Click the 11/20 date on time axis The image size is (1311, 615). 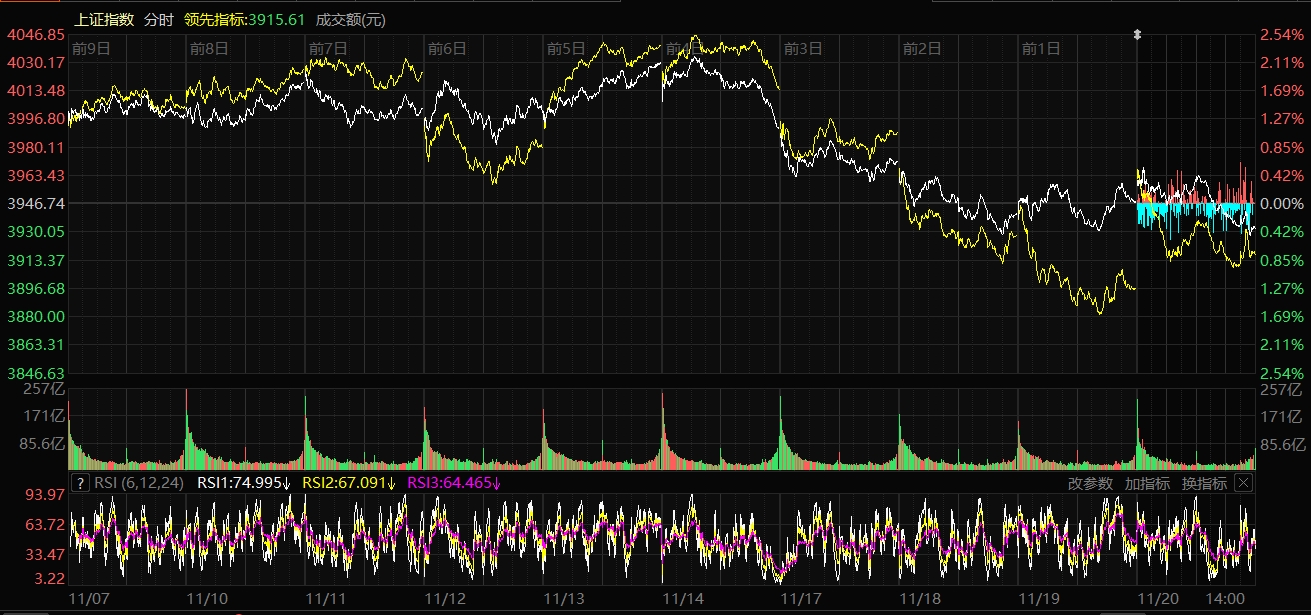pos(1158,598)
